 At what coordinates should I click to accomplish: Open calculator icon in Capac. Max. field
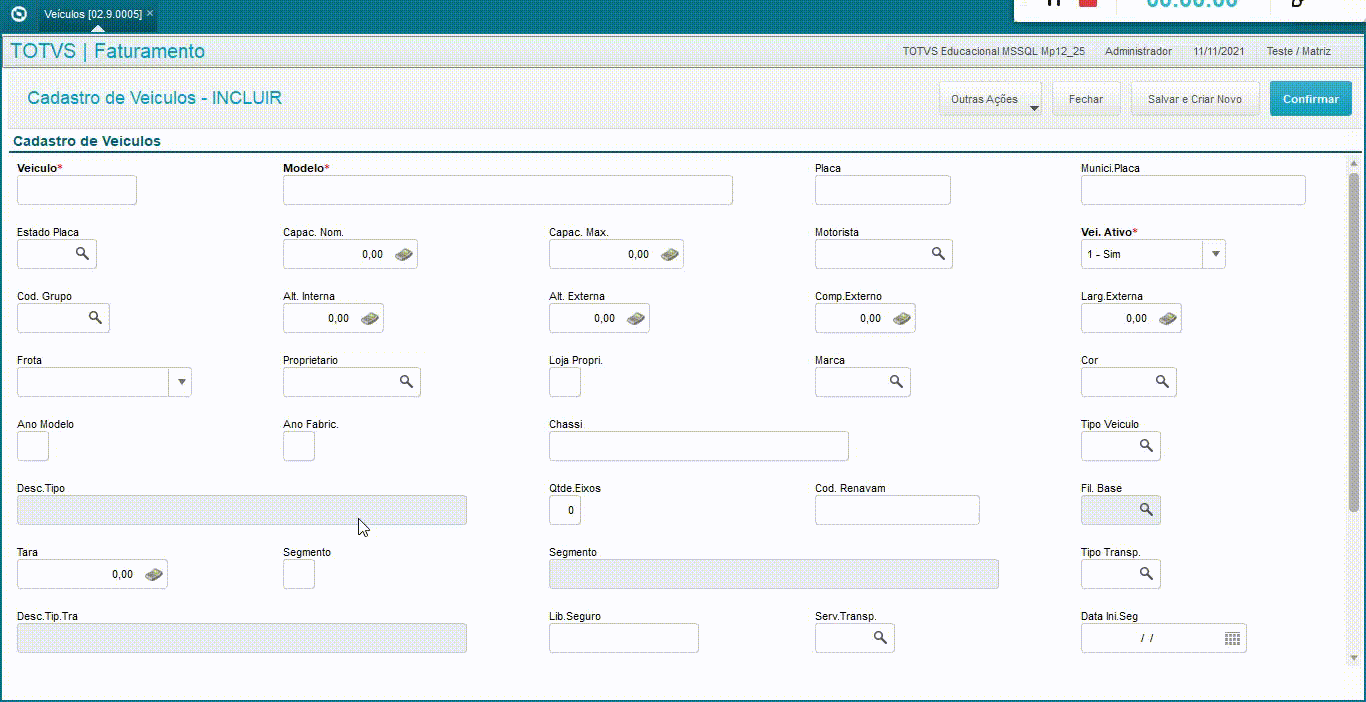(x=670, y=255)
